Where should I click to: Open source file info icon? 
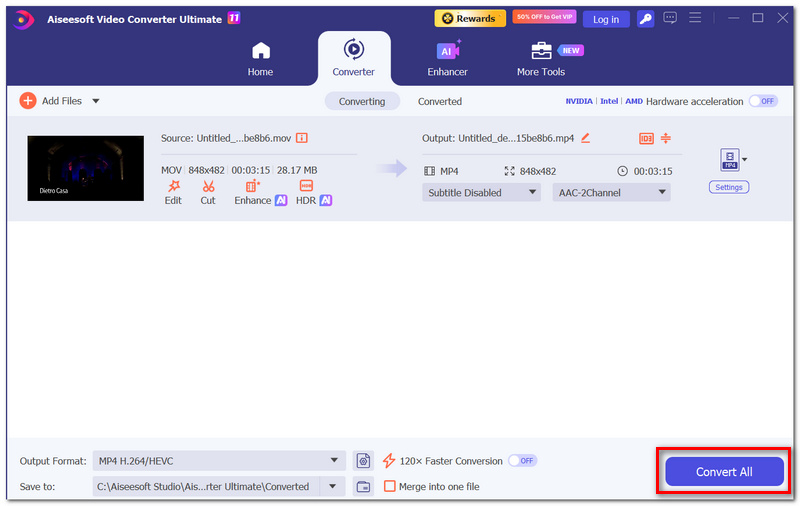pos(302,138)
